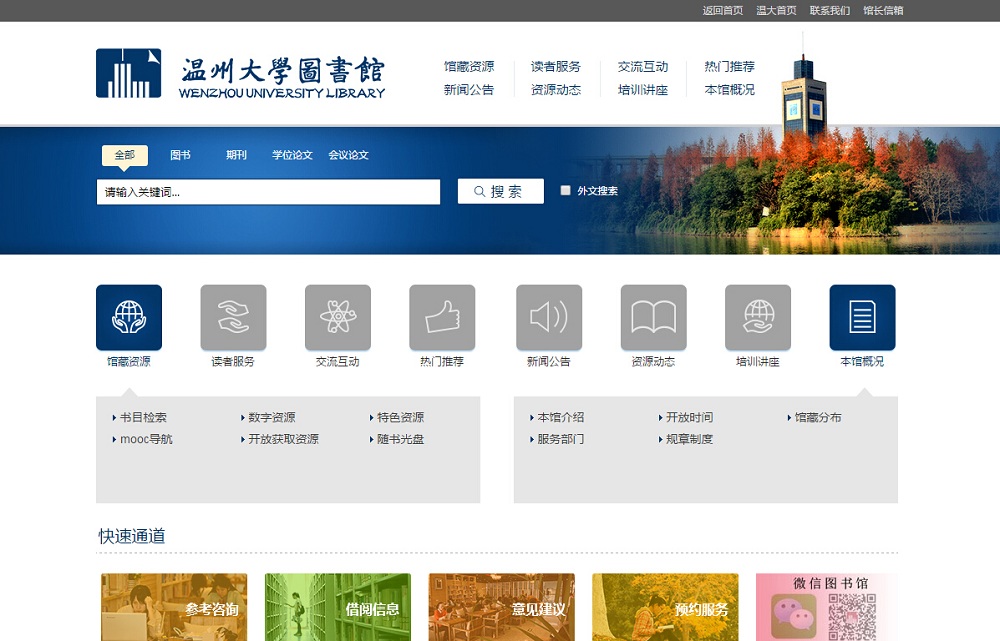This screenshot has width=1000, height=641.
Task: Click the 搜索 search button
Action: (x=501, y=191)
